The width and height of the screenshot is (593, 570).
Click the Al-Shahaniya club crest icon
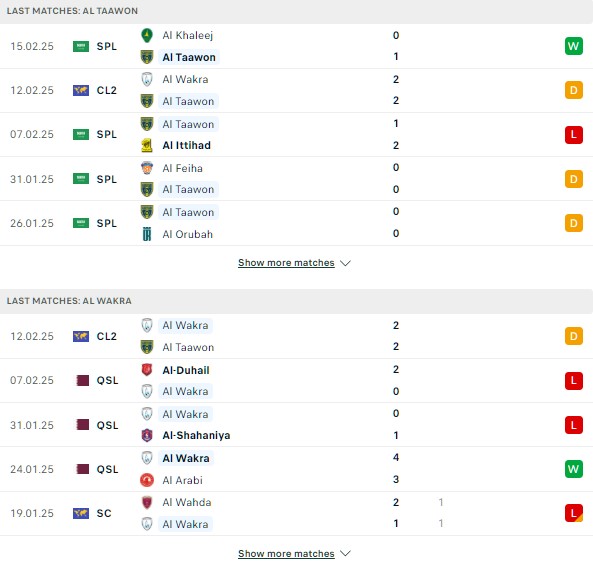point(147,435)
